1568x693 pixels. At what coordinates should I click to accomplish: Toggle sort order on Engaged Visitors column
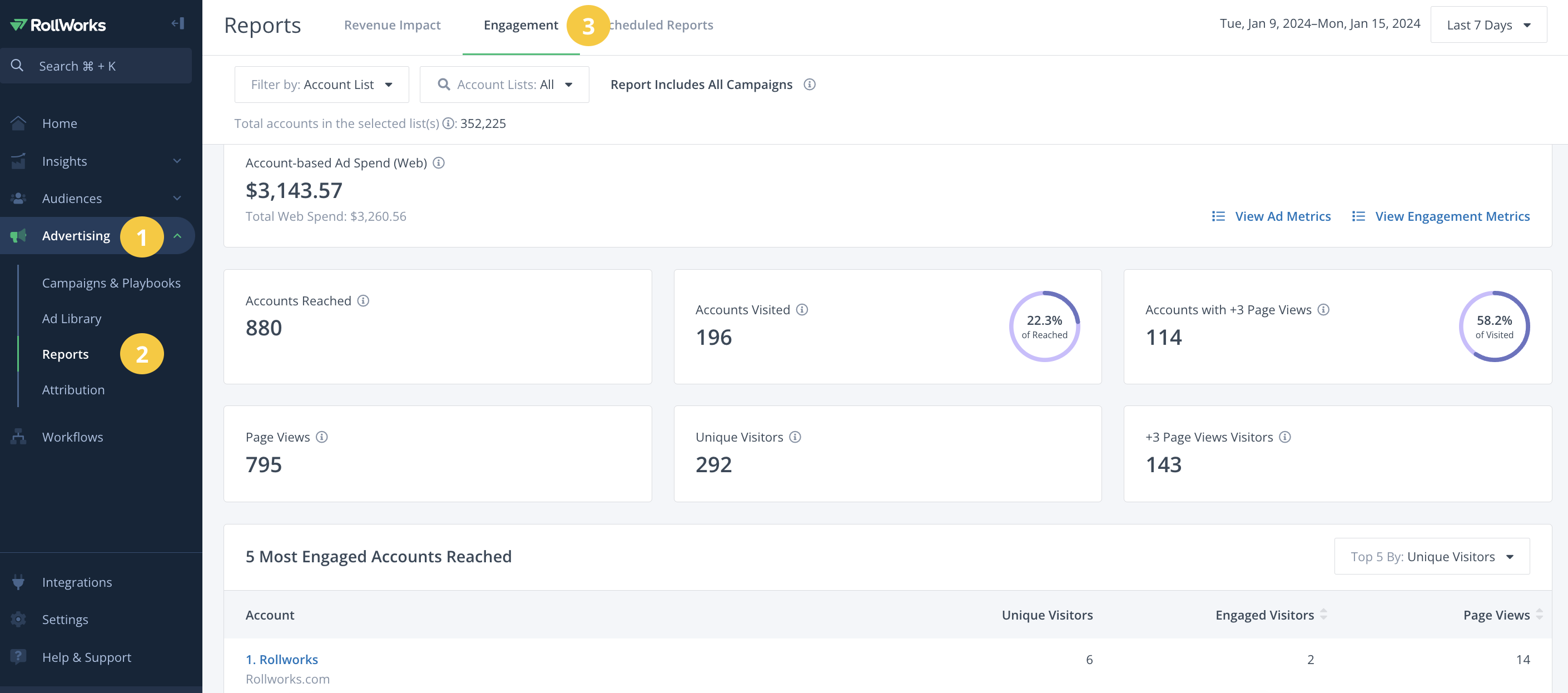coord(1324,615)
